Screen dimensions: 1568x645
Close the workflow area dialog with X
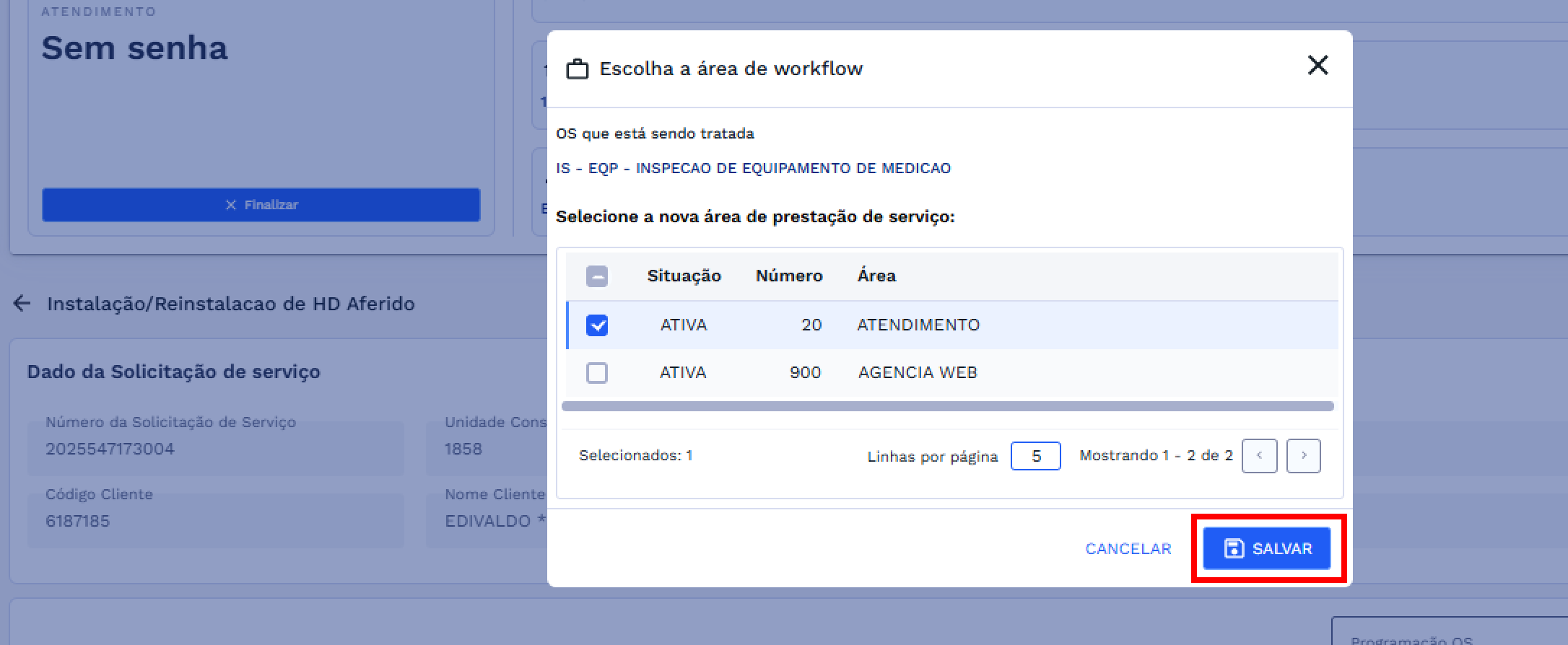coord(1317,66)
